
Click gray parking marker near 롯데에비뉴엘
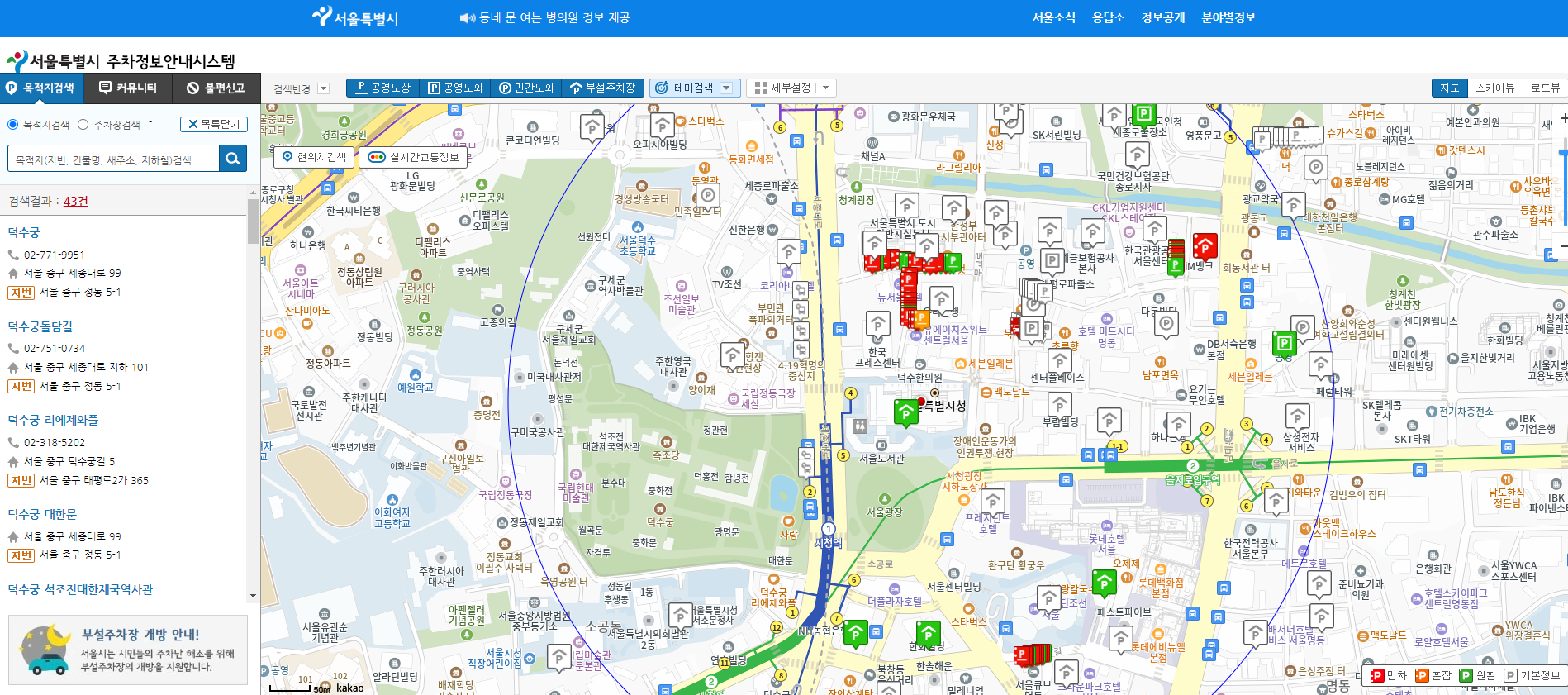click(x=1120, y=639)
